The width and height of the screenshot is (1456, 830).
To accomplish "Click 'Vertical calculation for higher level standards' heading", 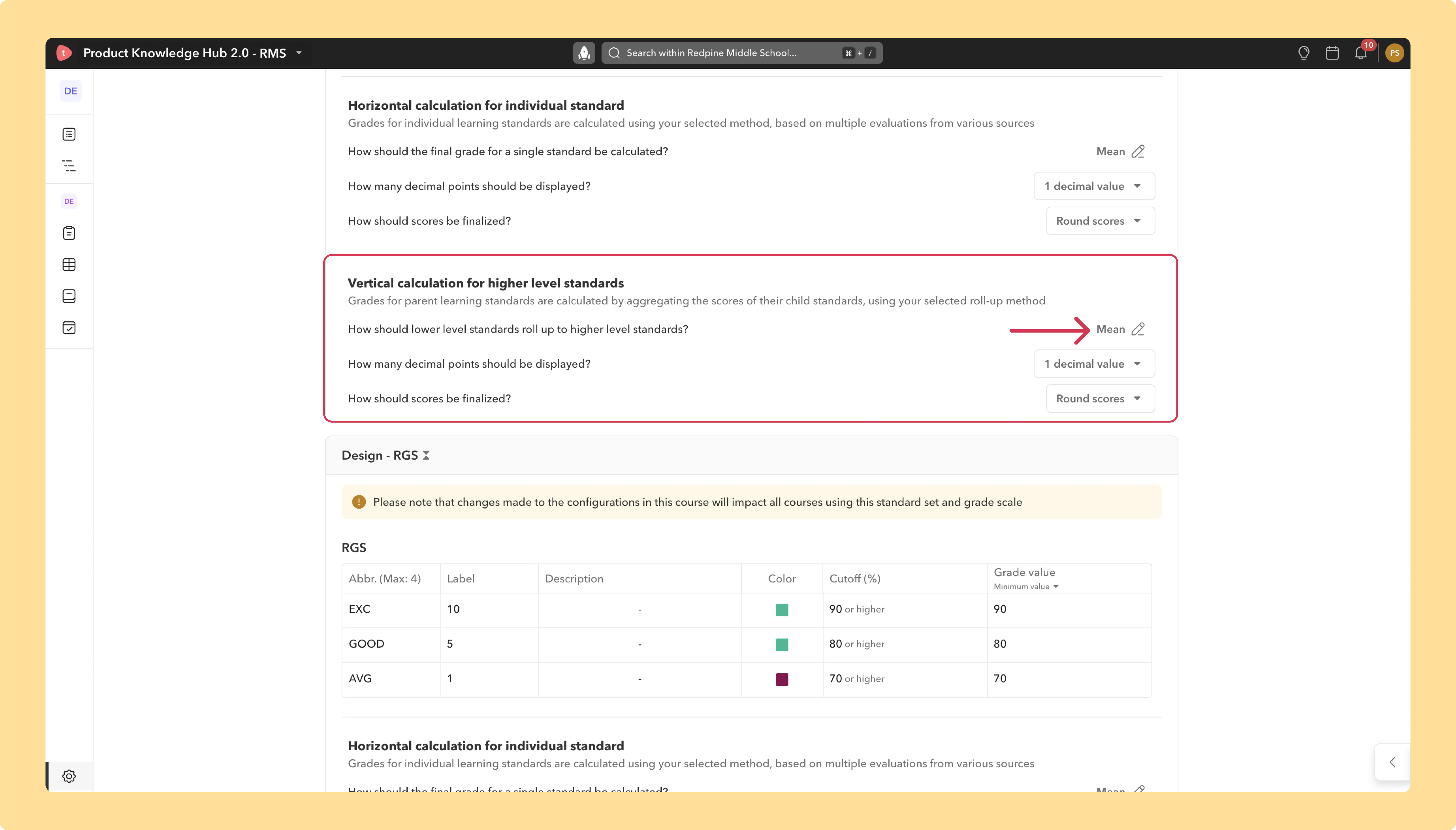I will (486, 283).
